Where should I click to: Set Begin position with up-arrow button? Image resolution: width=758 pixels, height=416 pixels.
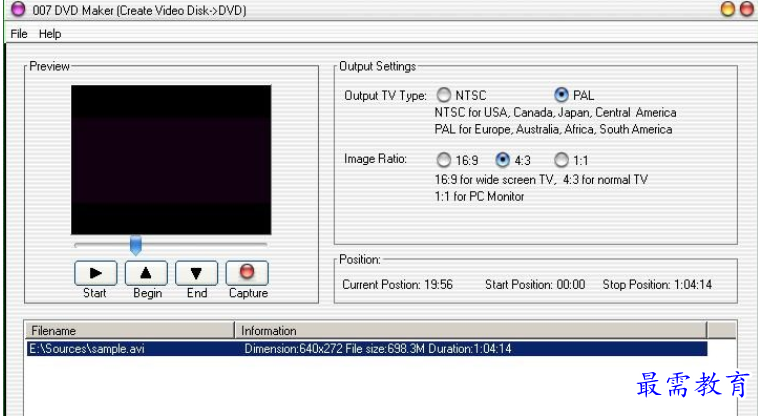[146, 273]
